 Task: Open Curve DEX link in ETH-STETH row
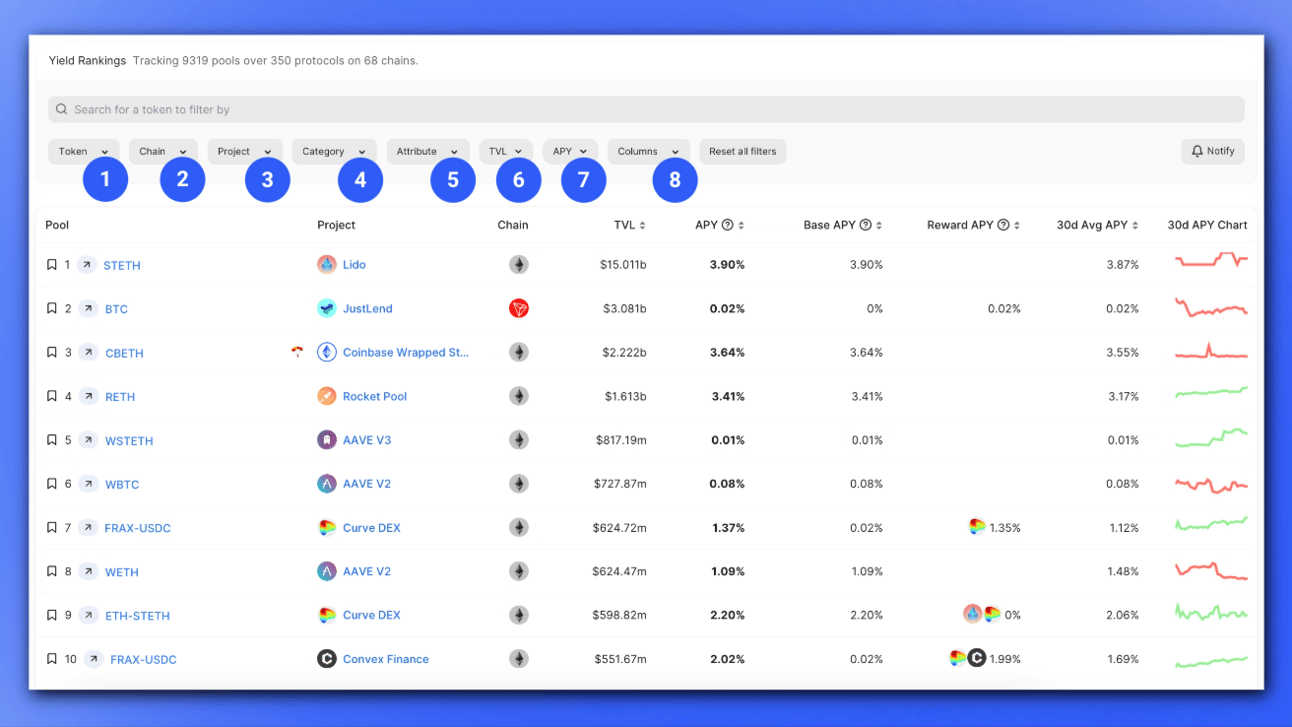tap(372, 616)
